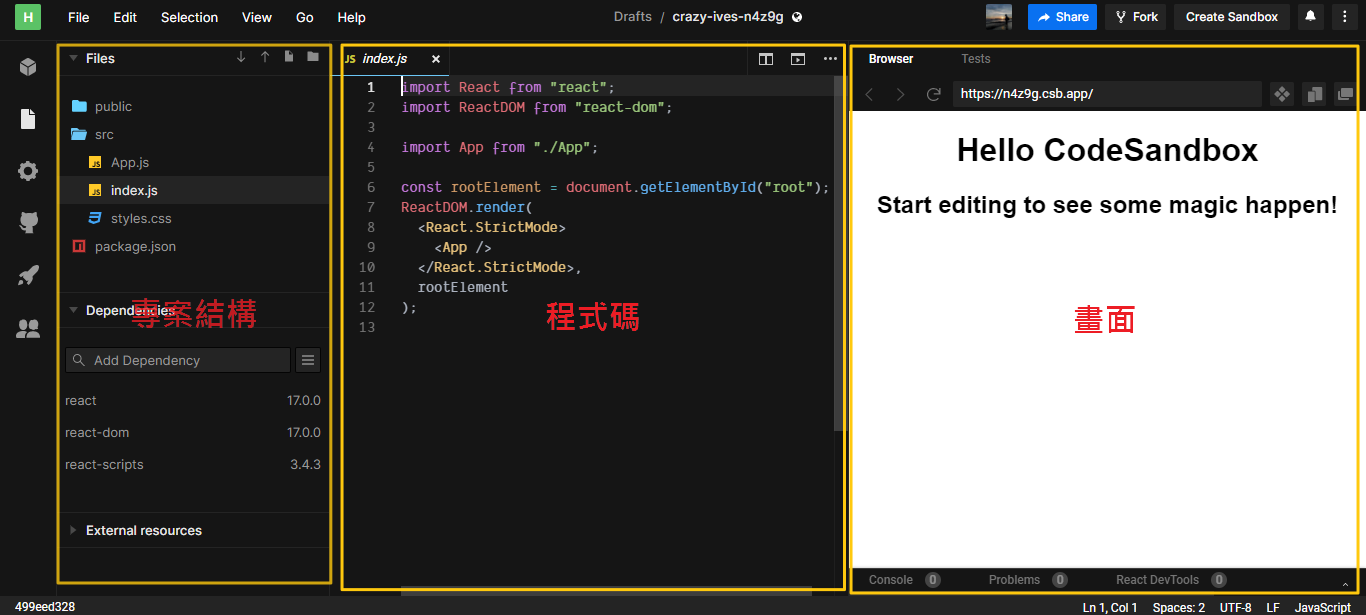Click the new folder icon in Files header
The width and height of the screenshot is (1366, 615).
pyautogui.click(x=313, y=57)
